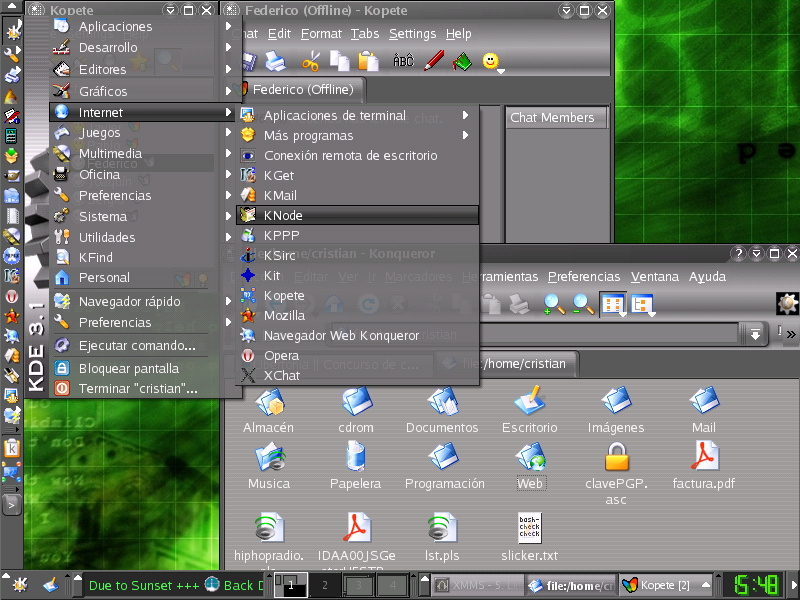The height and width of the screenshot is (600, 800).
Task: Switch to icon view in Konqueror toolbar
Action: point(613,305)
